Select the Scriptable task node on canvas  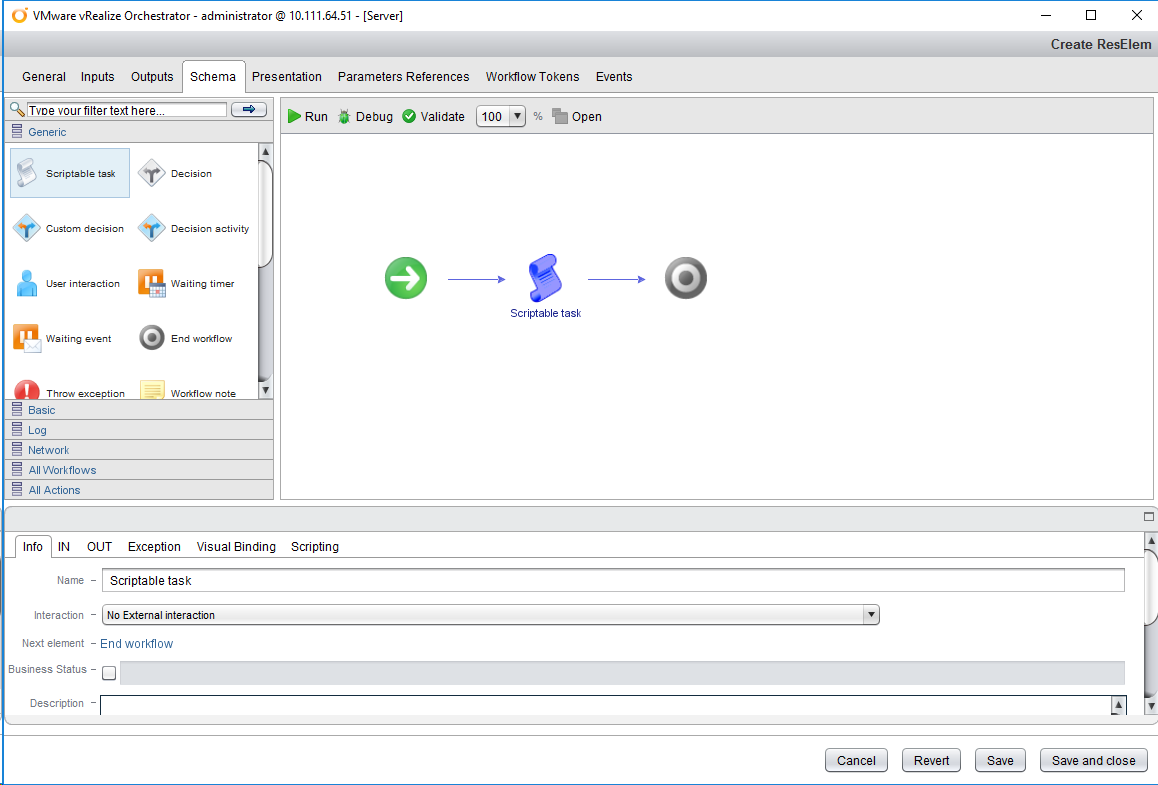(x=545, y=278)
